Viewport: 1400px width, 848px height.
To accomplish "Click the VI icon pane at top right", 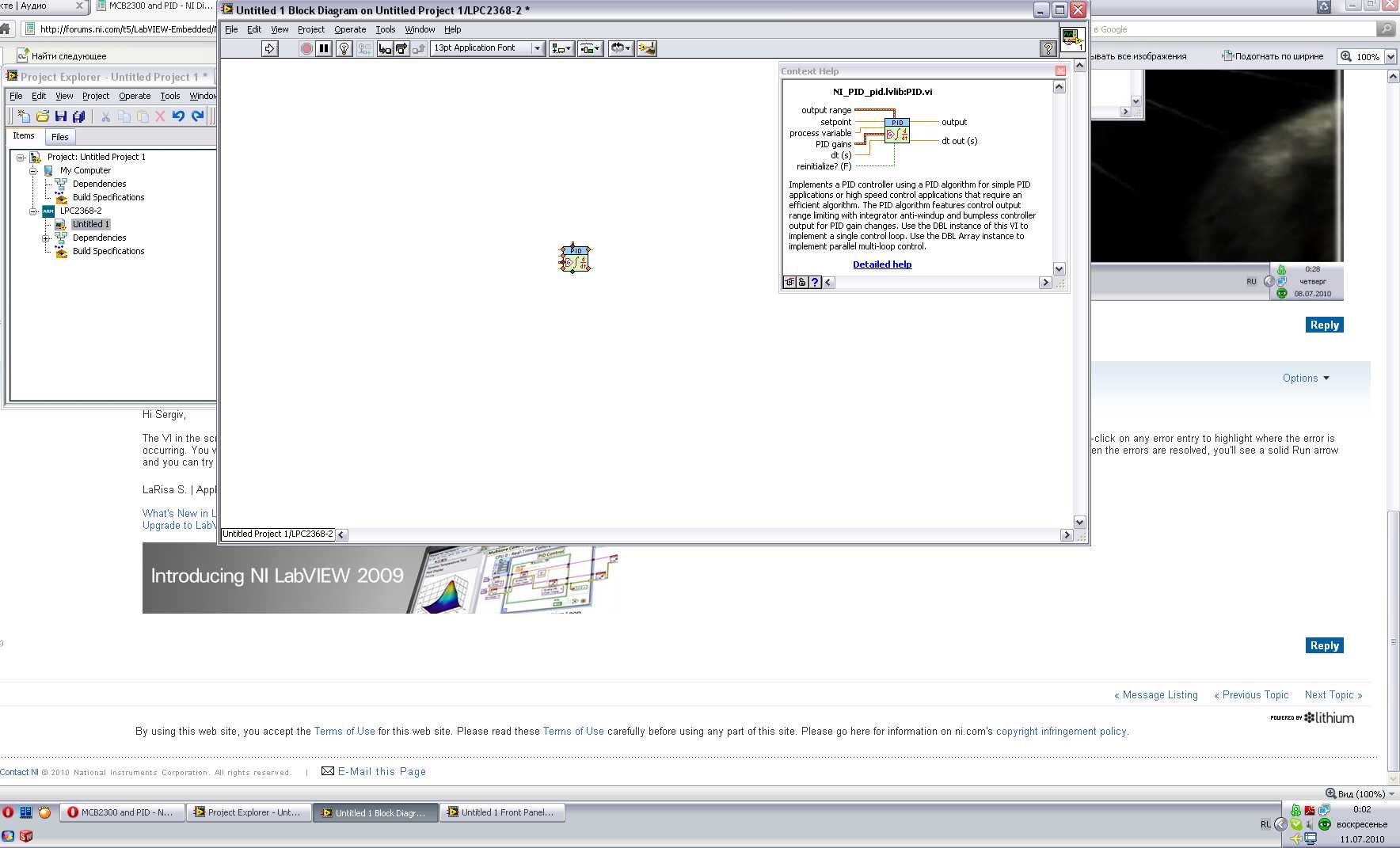I will click(x=1072, y=38).
